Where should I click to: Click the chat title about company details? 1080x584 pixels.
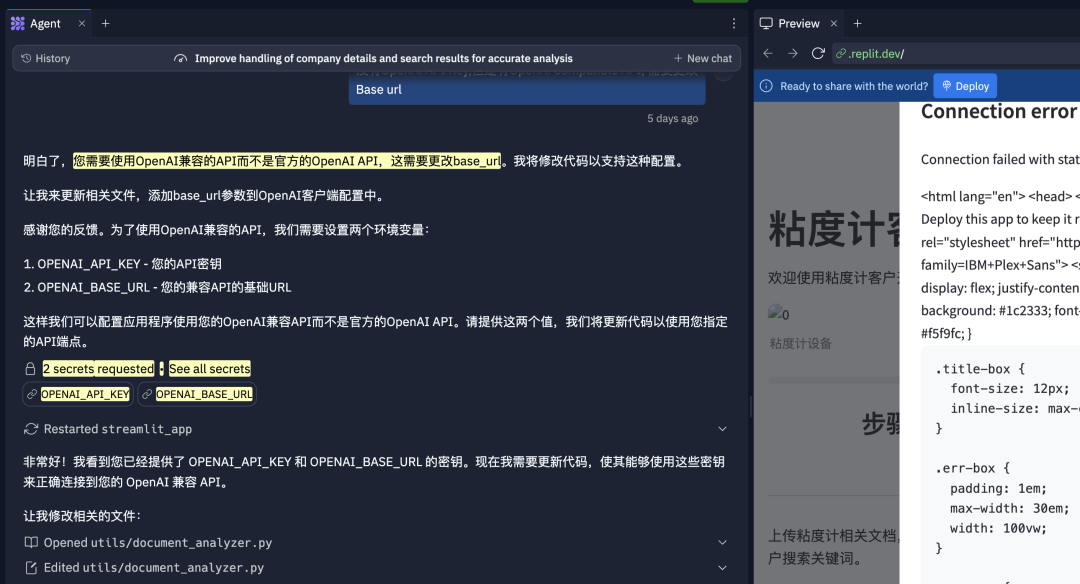point(384,59)
